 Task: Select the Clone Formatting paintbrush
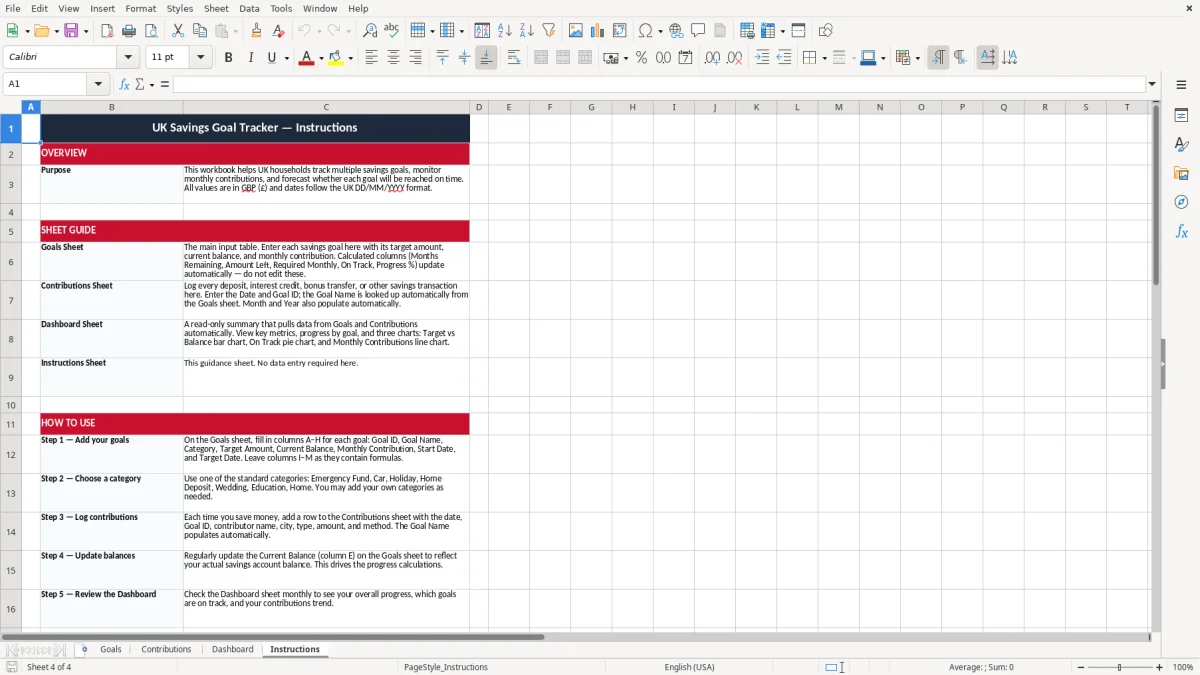pyautogui.click(x=256, y=31)
